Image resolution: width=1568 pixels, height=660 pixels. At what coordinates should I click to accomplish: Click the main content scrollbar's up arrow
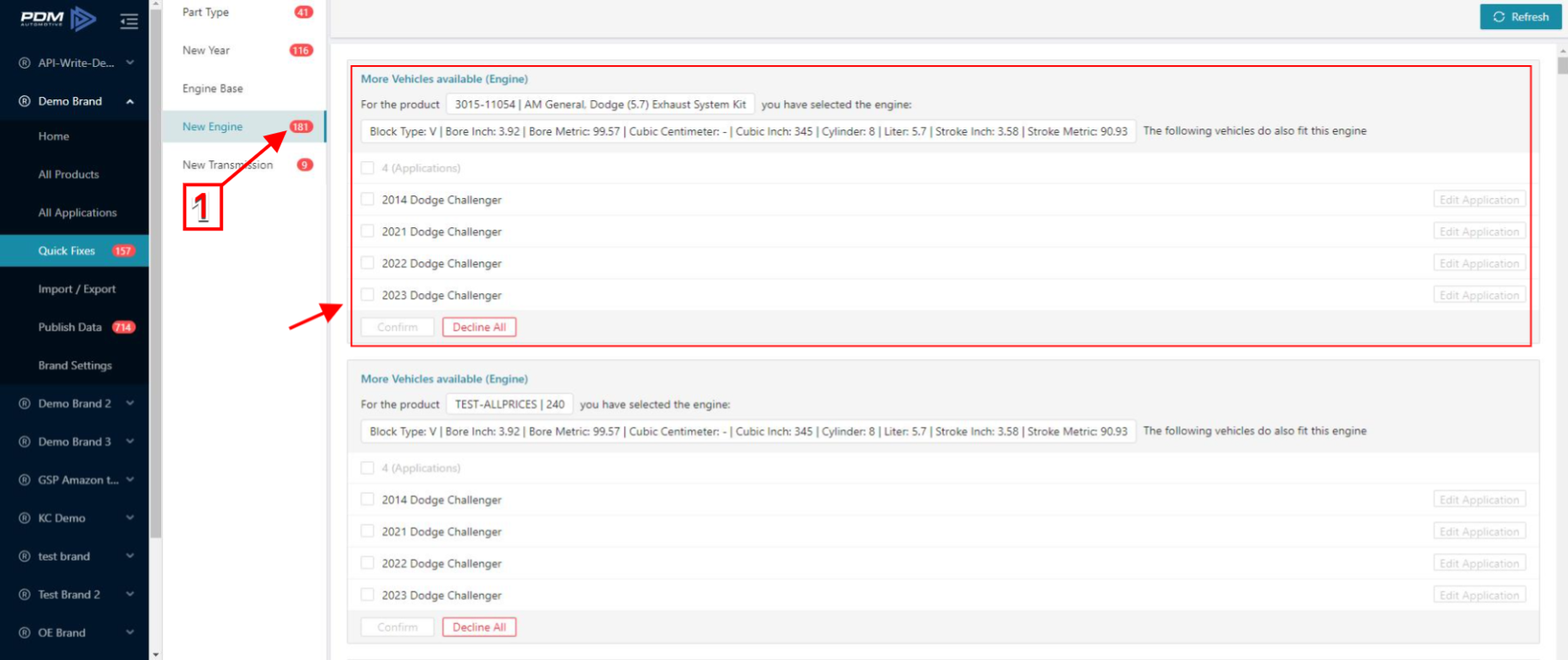click(1562, 51)
